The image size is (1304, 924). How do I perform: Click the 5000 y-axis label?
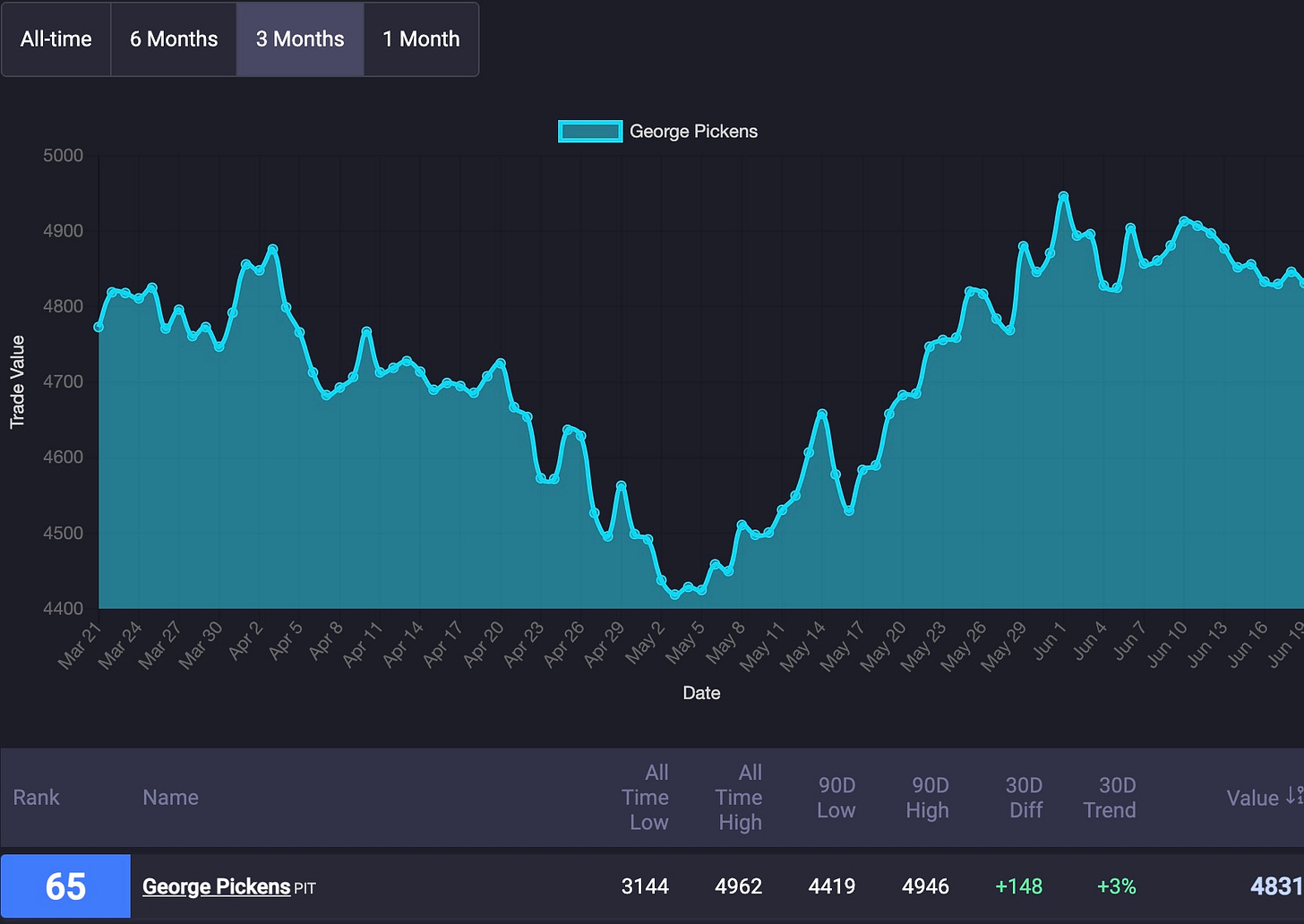[63, 156]
